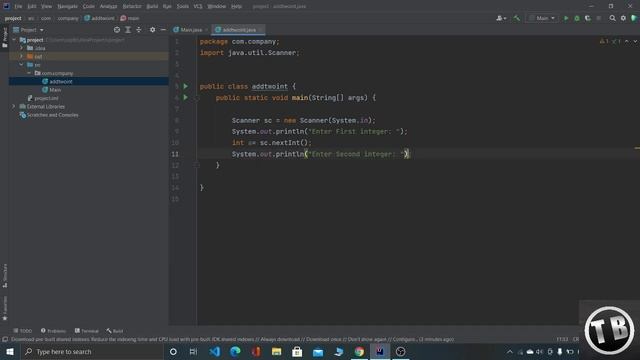Click the cursor position indicator in status bar
640x360 pixels.
(562, 340)
